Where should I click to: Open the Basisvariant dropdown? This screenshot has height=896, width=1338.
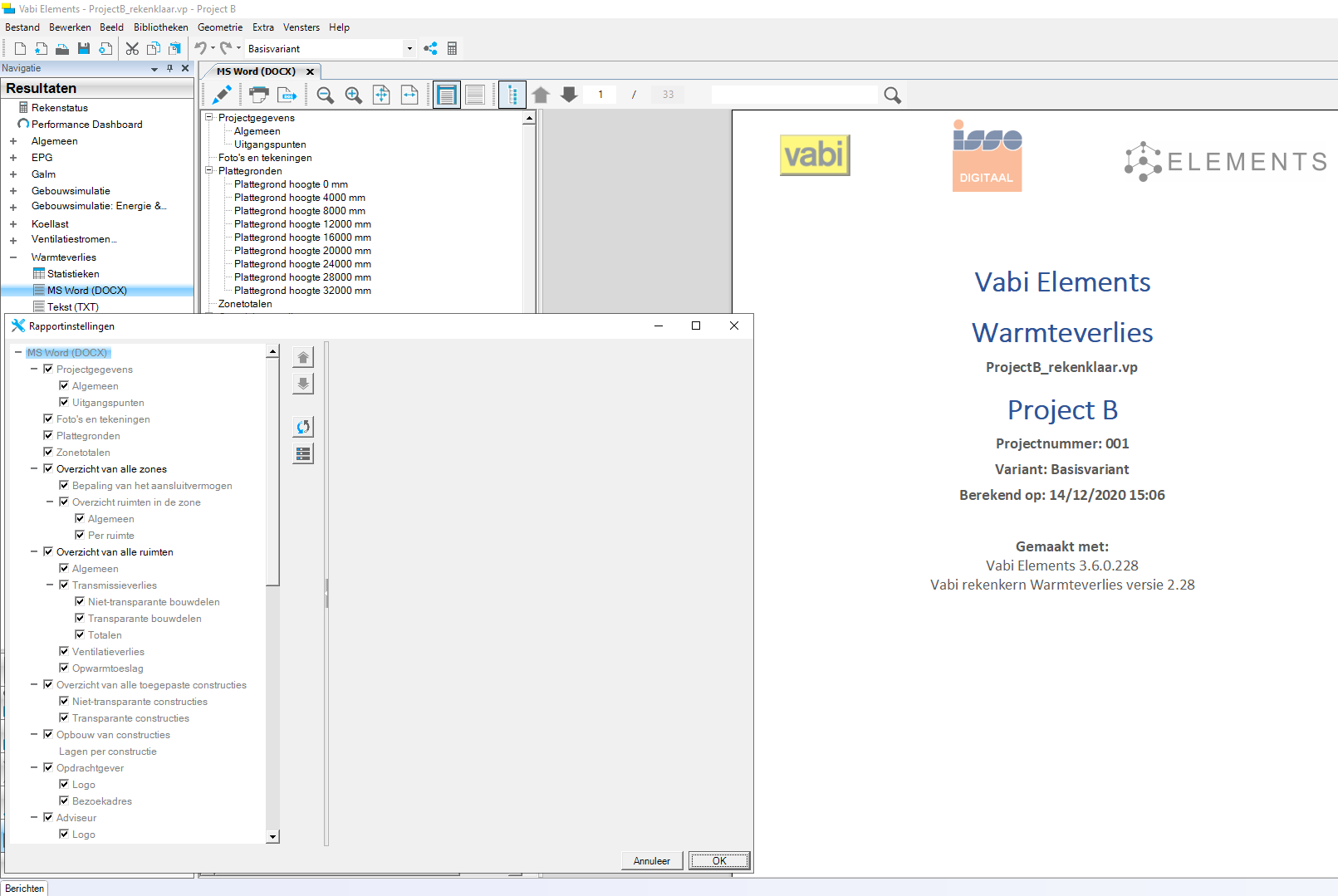409,48
